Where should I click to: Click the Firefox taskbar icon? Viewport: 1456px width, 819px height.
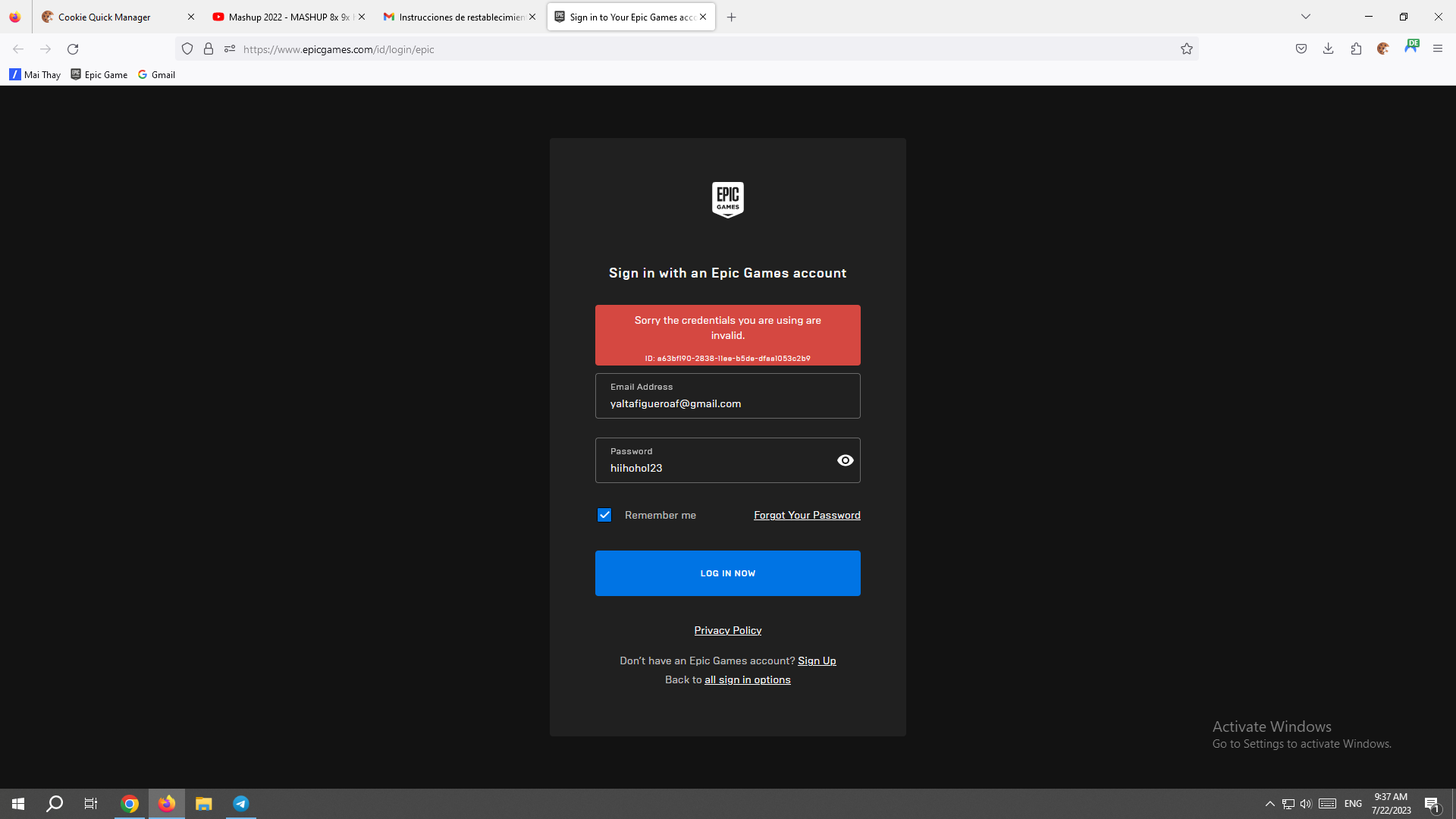tap(167, 804)
